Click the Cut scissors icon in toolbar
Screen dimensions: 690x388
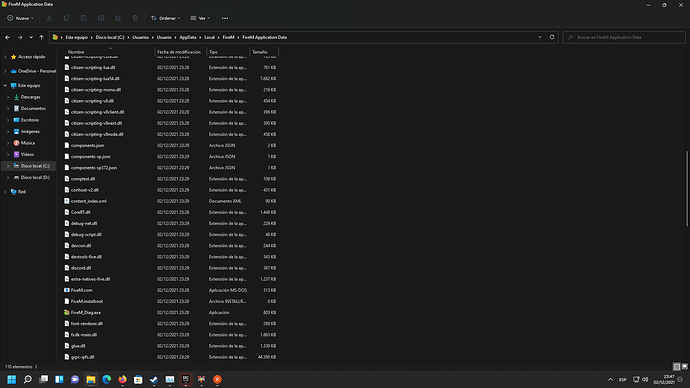(49, 18)
